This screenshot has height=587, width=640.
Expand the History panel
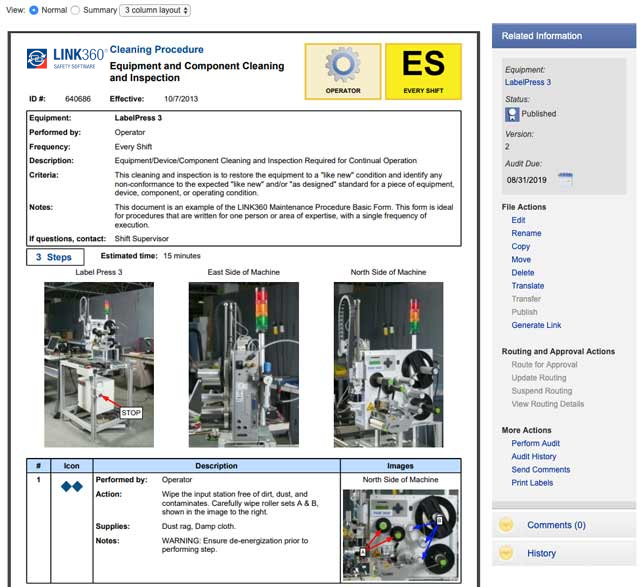tap(541, 553)
